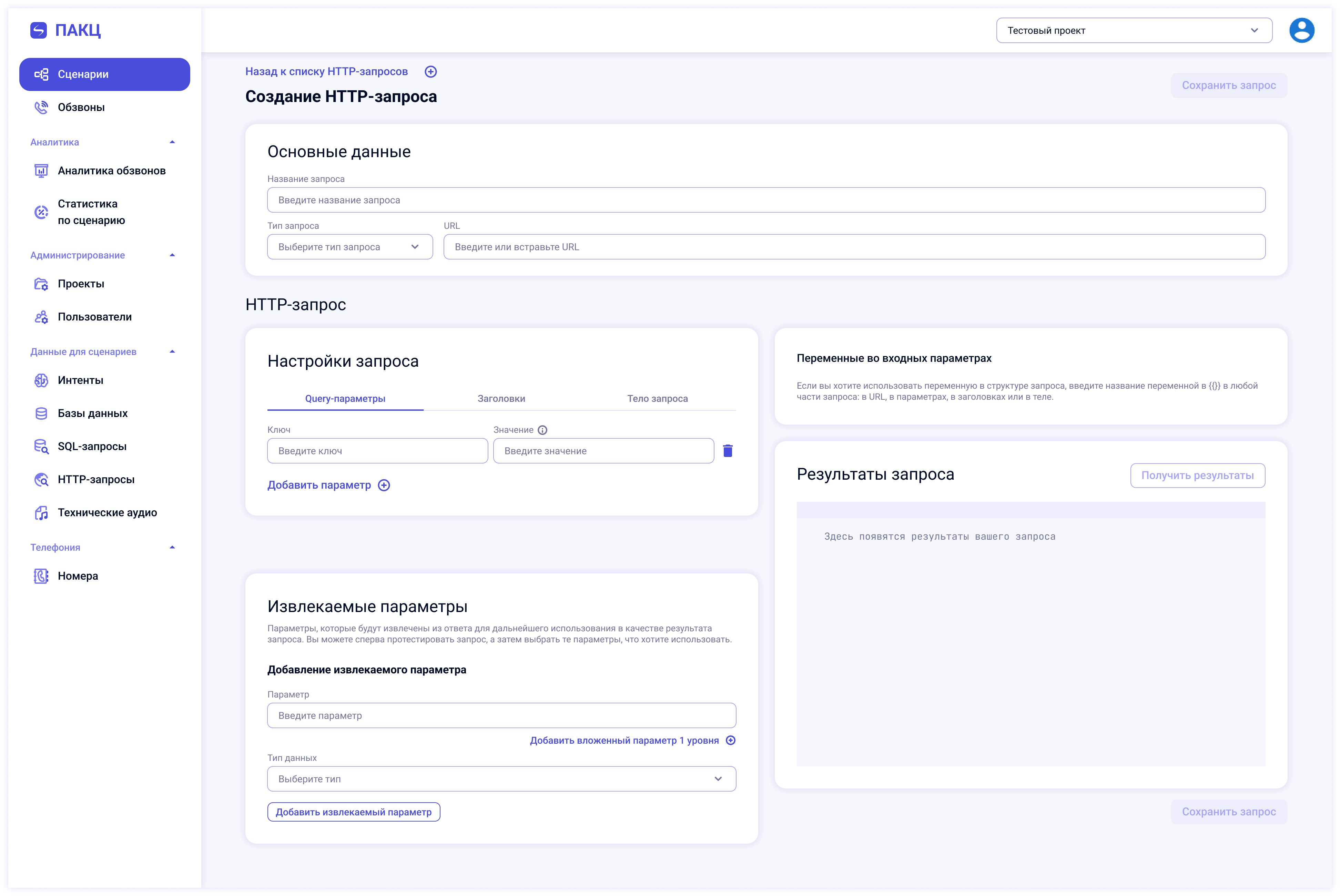Switch to the Тело запроса tab
The height and width of the screenshot is (896, 1340).
(x=657, y=398)
